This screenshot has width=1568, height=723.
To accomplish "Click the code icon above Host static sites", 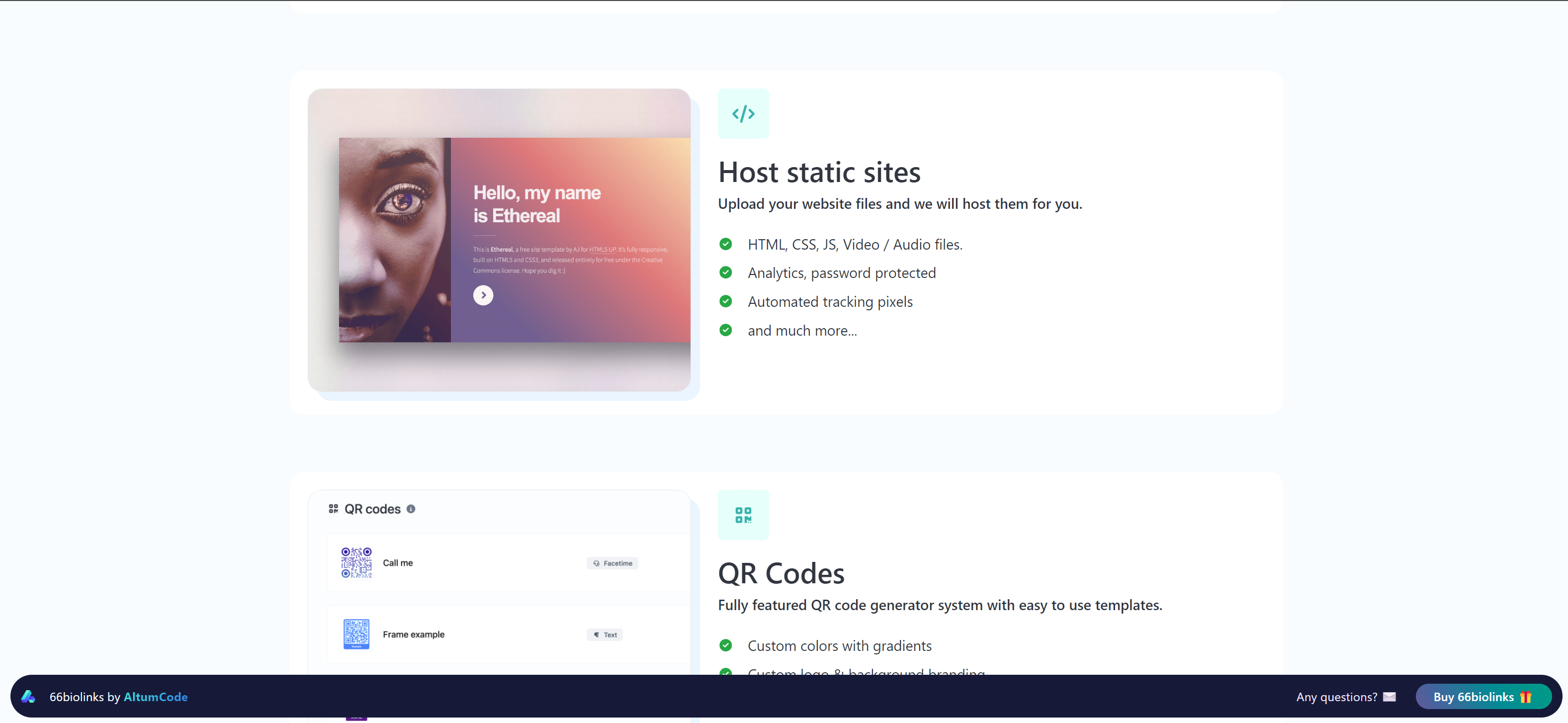I will point(743,113).
